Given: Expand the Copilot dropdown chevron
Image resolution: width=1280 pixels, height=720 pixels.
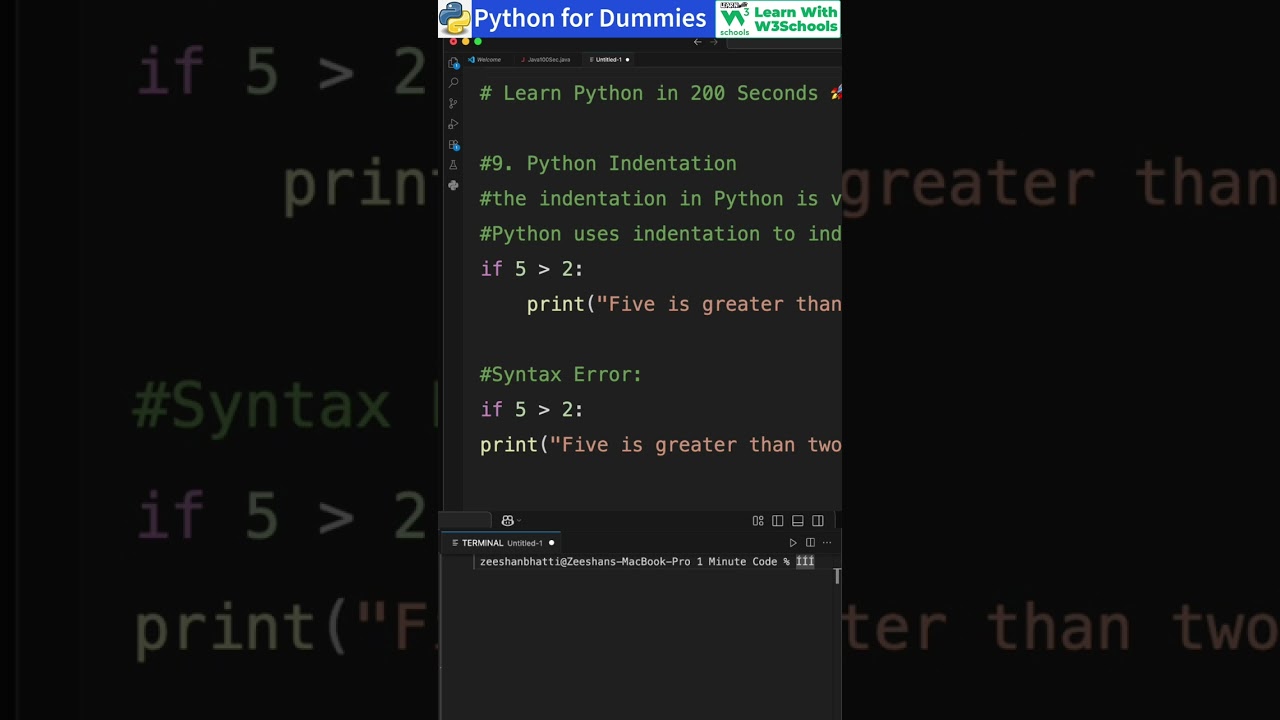Looking at the screenshot, I should tap(519, 521).
